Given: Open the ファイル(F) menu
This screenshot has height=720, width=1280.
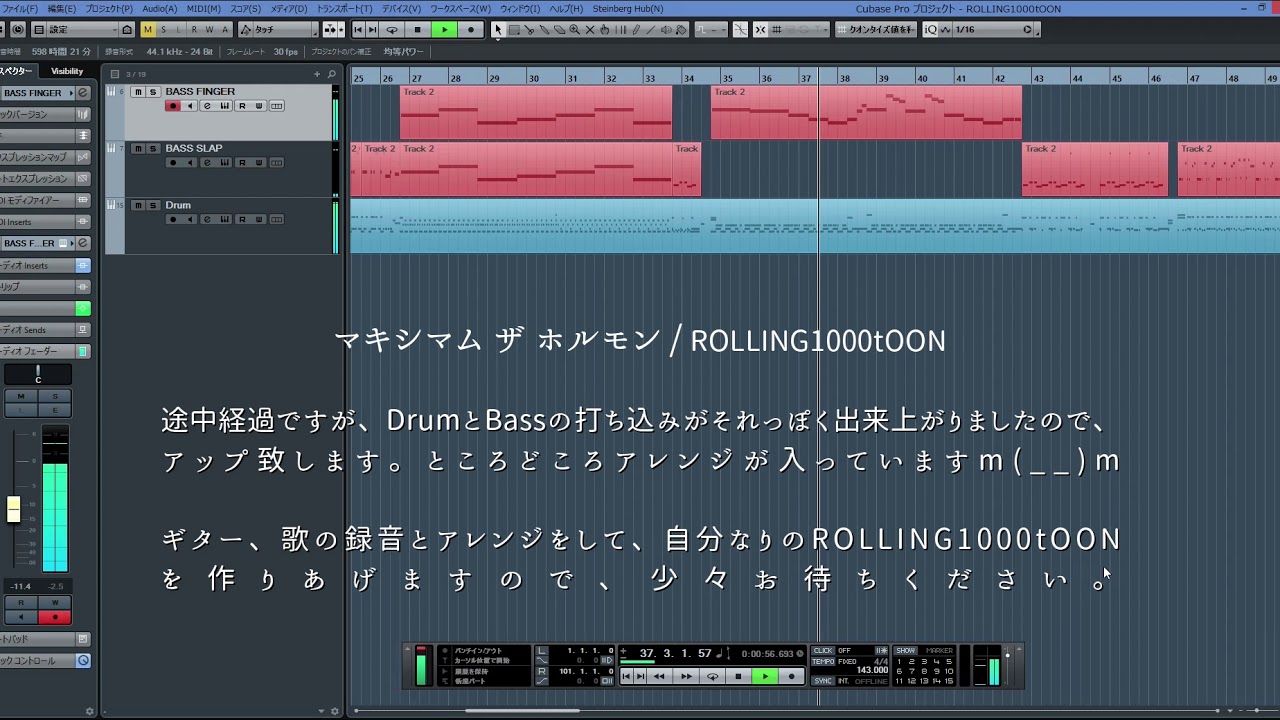Looking at the screenshot, I should [20, 9].
